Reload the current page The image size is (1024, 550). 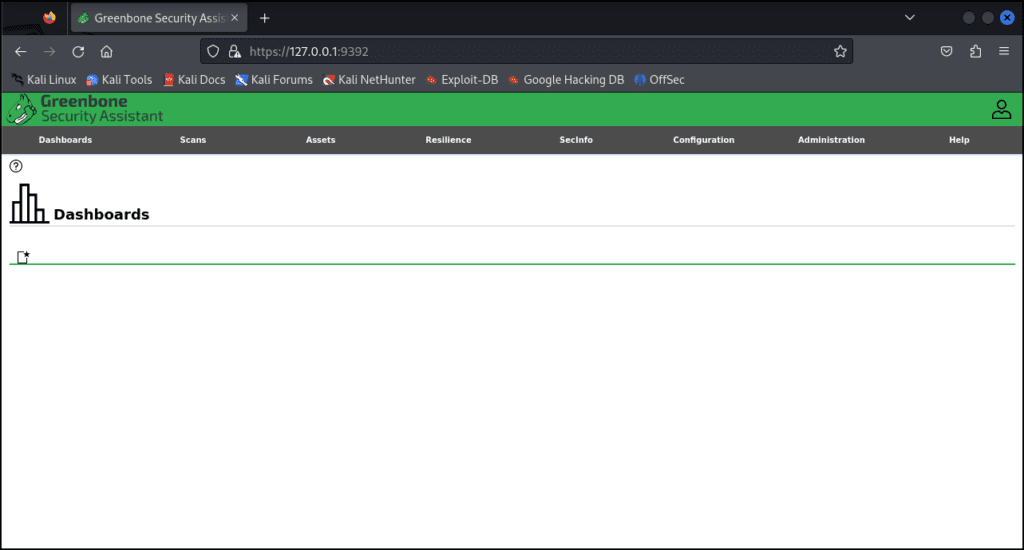click(78, 52)
